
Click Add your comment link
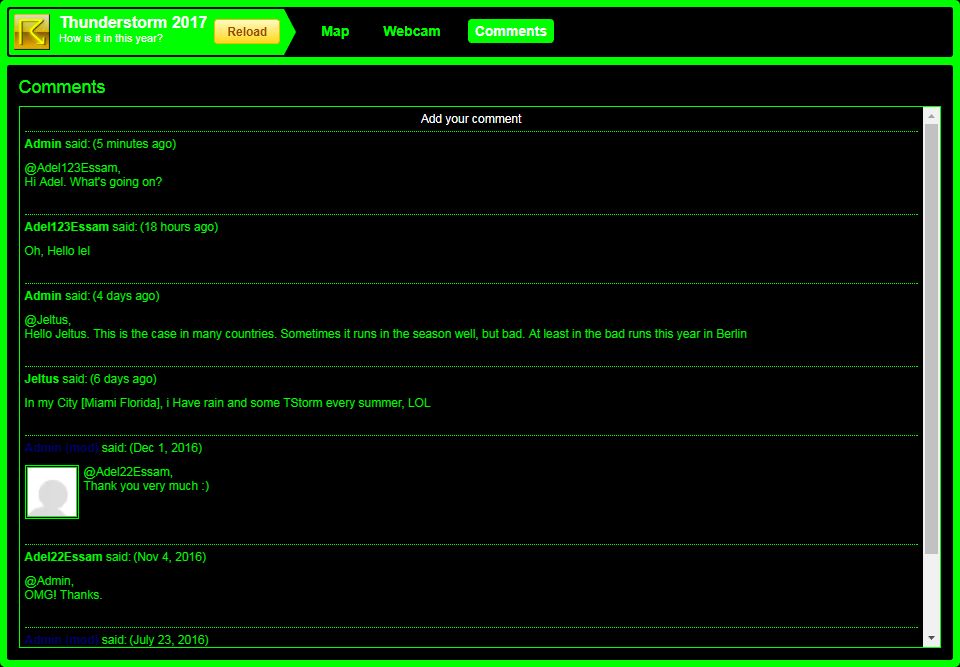(471, 119)
